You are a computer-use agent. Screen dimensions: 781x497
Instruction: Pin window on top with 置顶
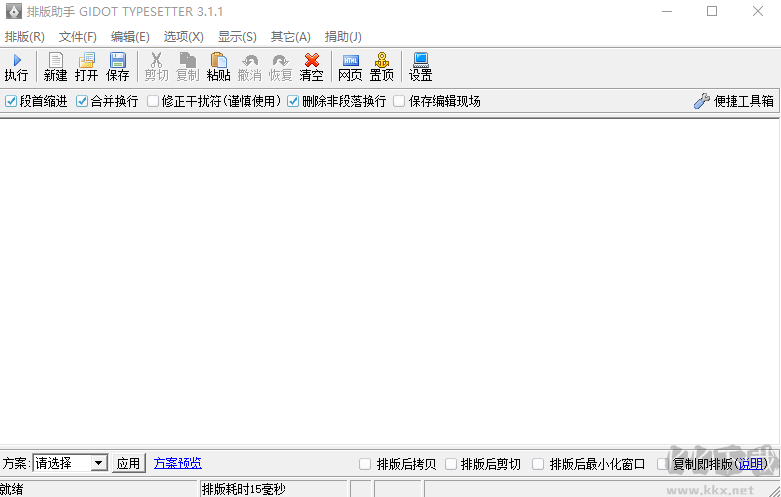click(x=382, y=67)
